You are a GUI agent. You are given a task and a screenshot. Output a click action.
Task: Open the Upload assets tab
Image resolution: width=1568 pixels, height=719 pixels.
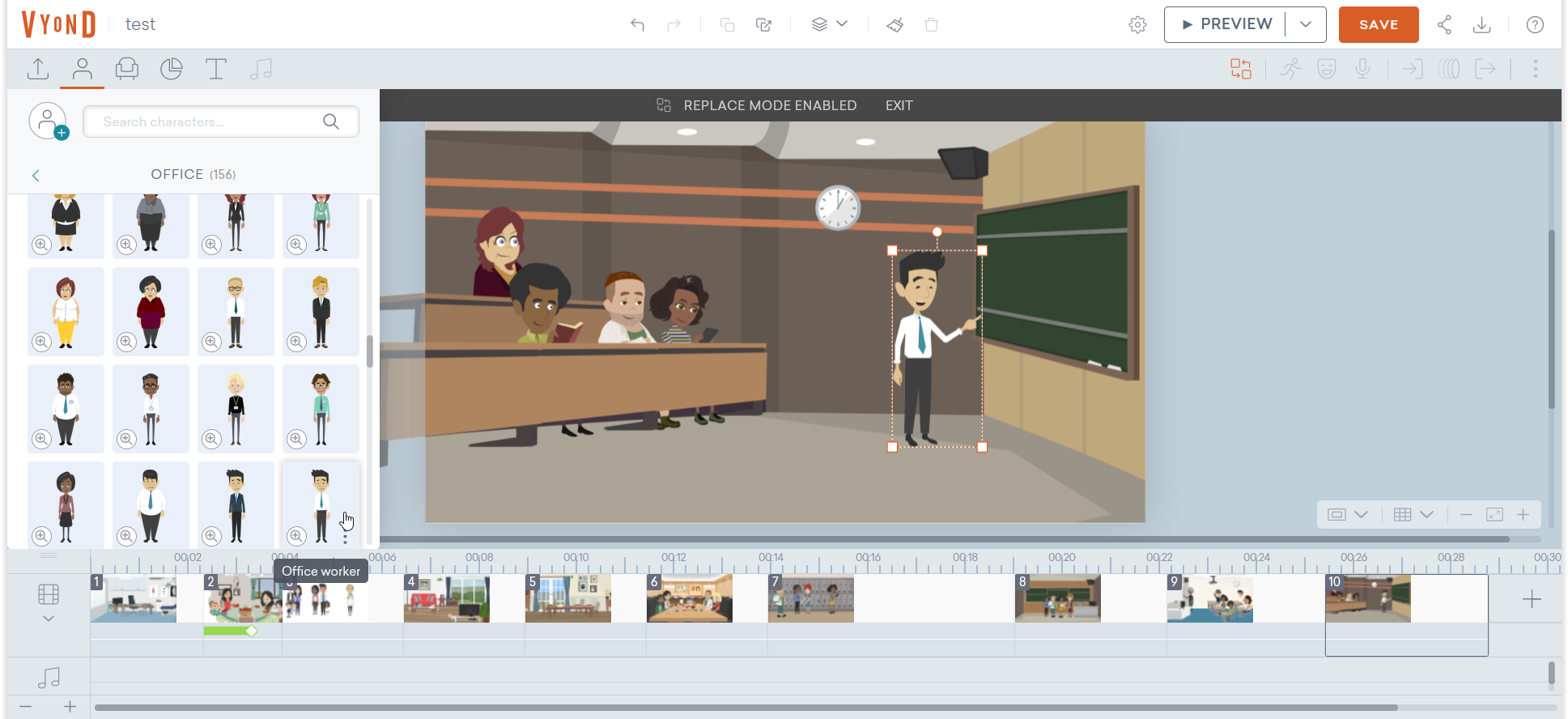click(x=38, y=69)
